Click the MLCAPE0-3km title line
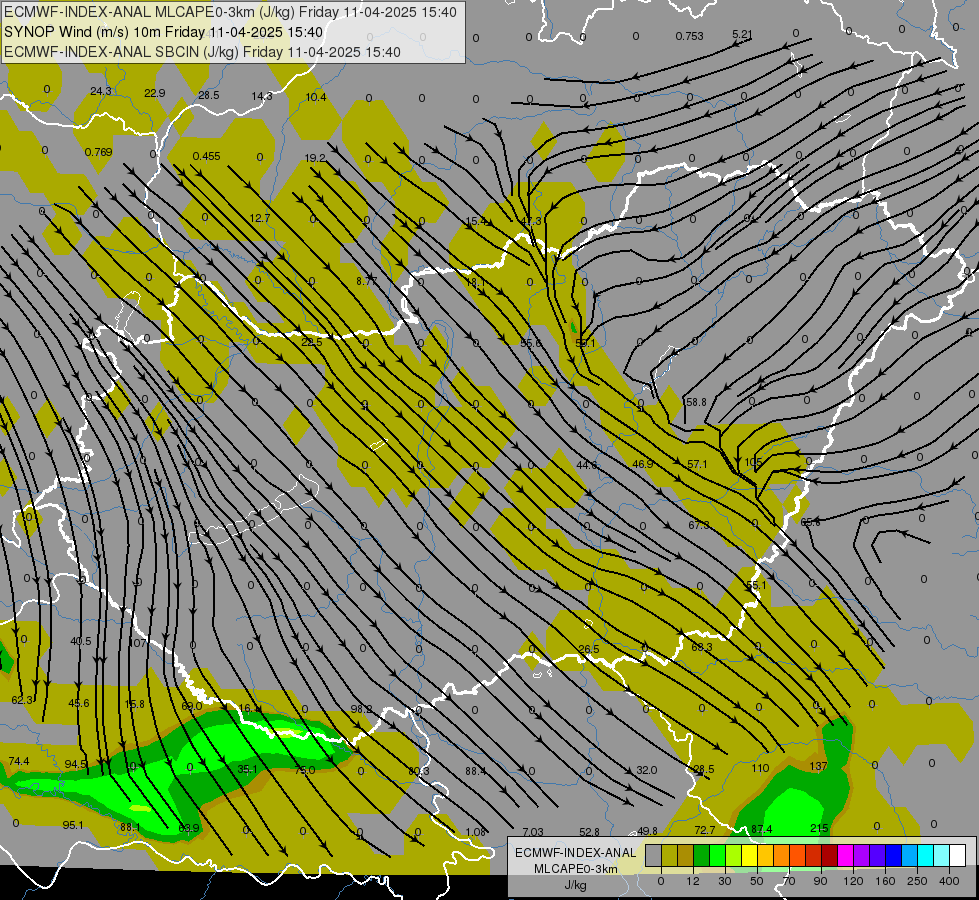 tap(230, 12)
